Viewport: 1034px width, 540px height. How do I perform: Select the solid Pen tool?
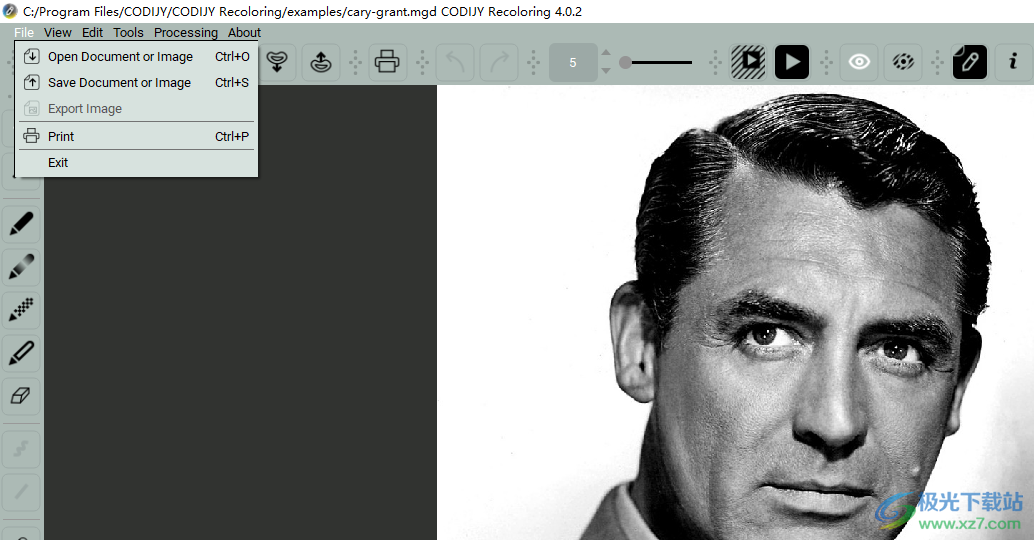(x=21, y=223)
